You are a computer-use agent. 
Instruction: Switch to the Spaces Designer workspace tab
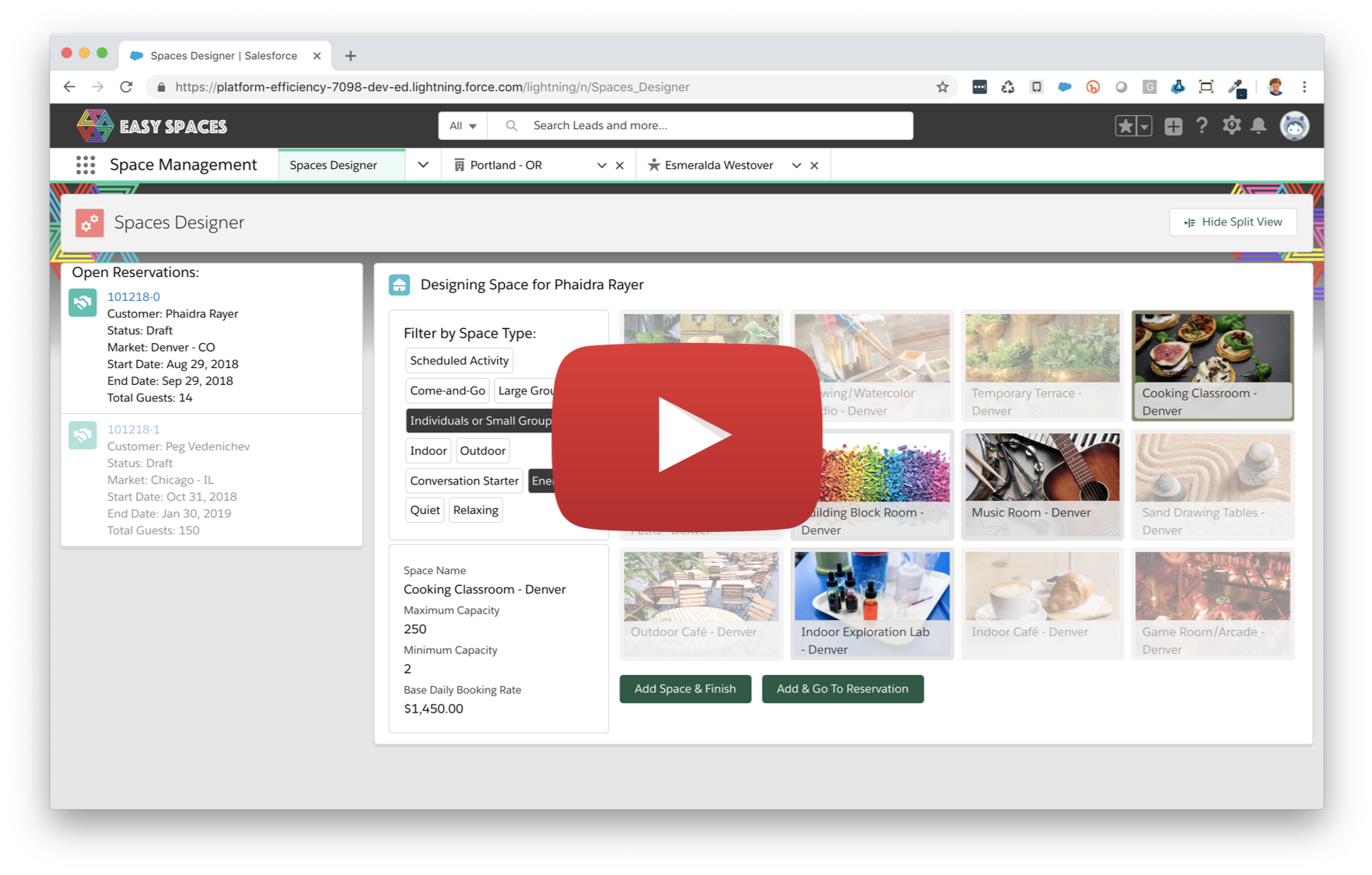341,165
